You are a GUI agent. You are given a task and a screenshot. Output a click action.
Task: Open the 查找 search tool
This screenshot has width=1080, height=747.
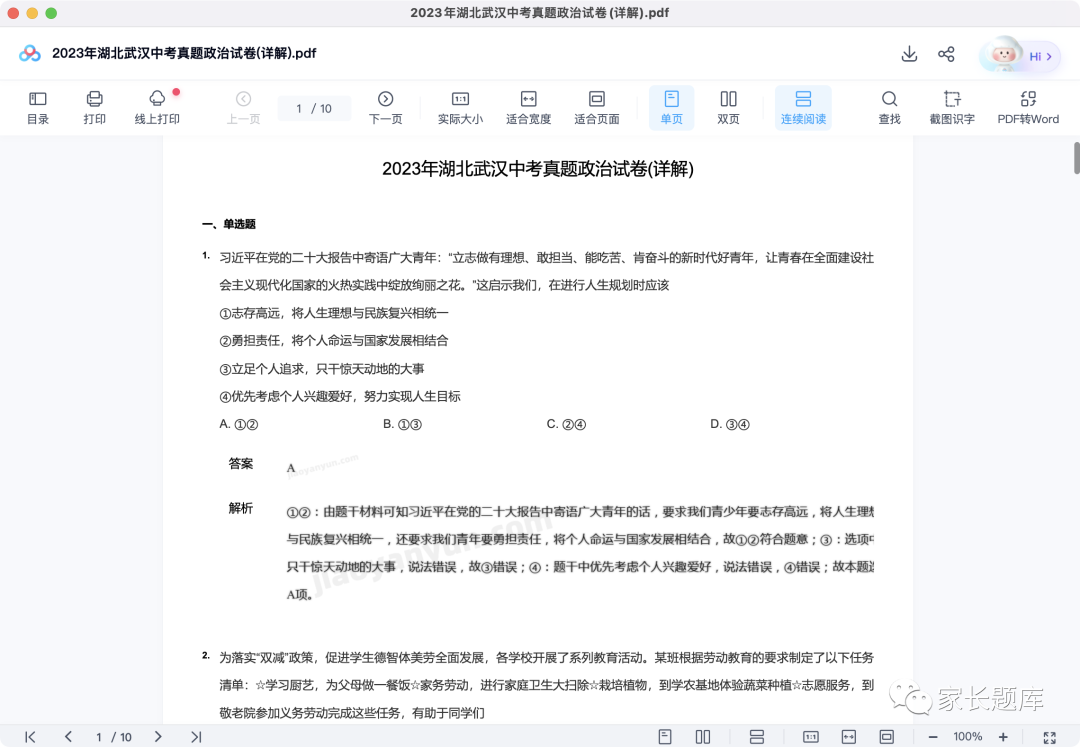click(x=889, y=108)
